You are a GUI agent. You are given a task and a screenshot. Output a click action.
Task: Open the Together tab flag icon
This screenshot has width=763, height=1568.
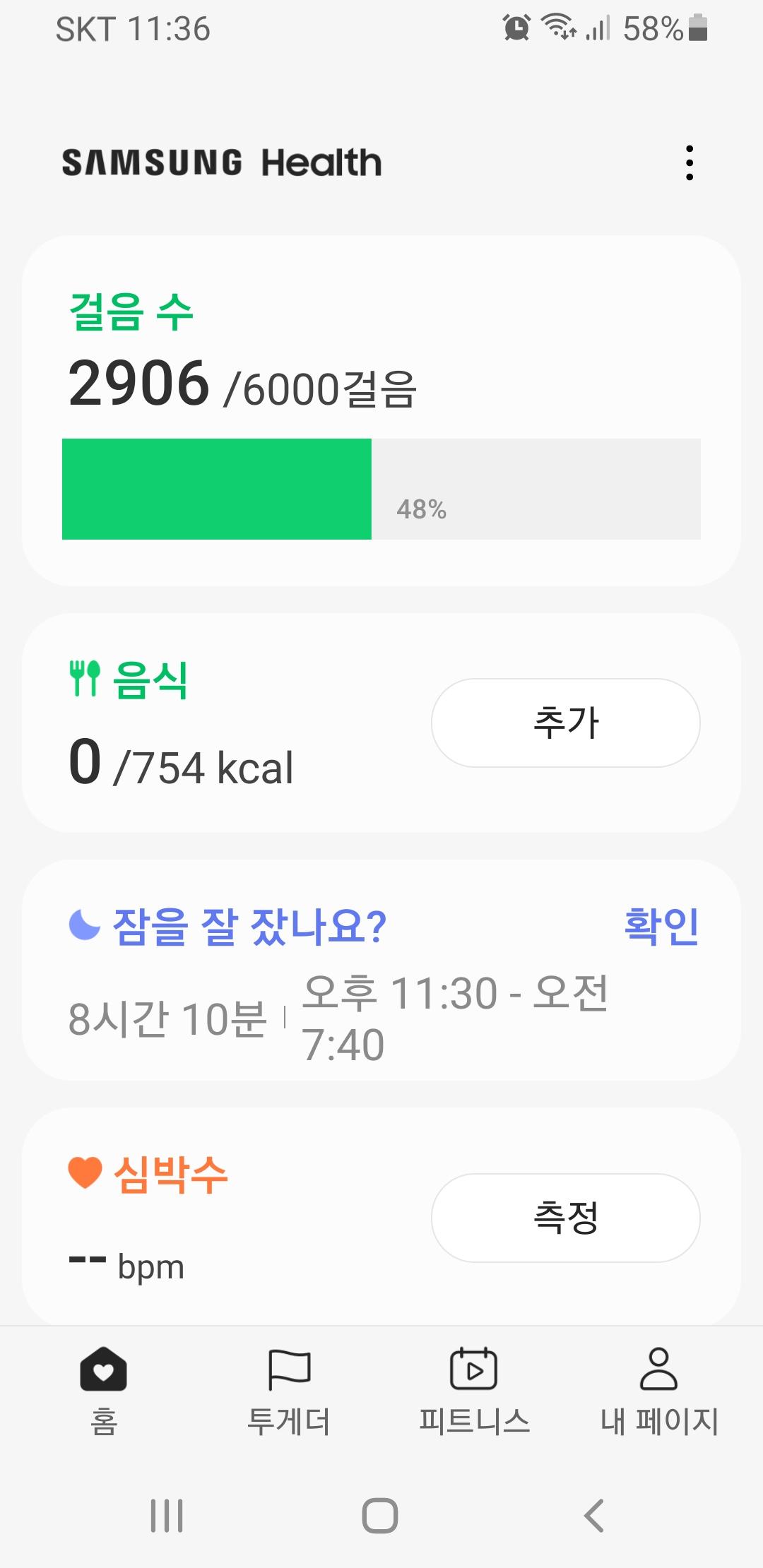[289, 1369]
